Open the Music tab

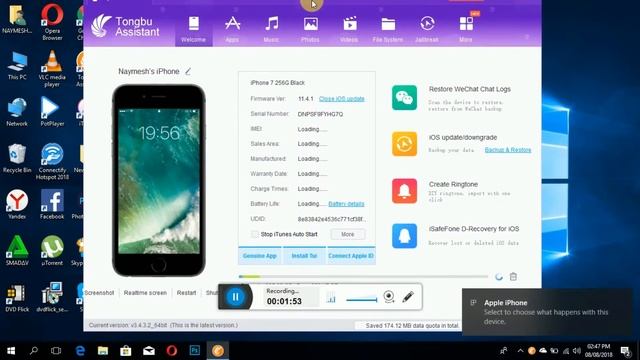pyautogui.click(x=271, y=29)
